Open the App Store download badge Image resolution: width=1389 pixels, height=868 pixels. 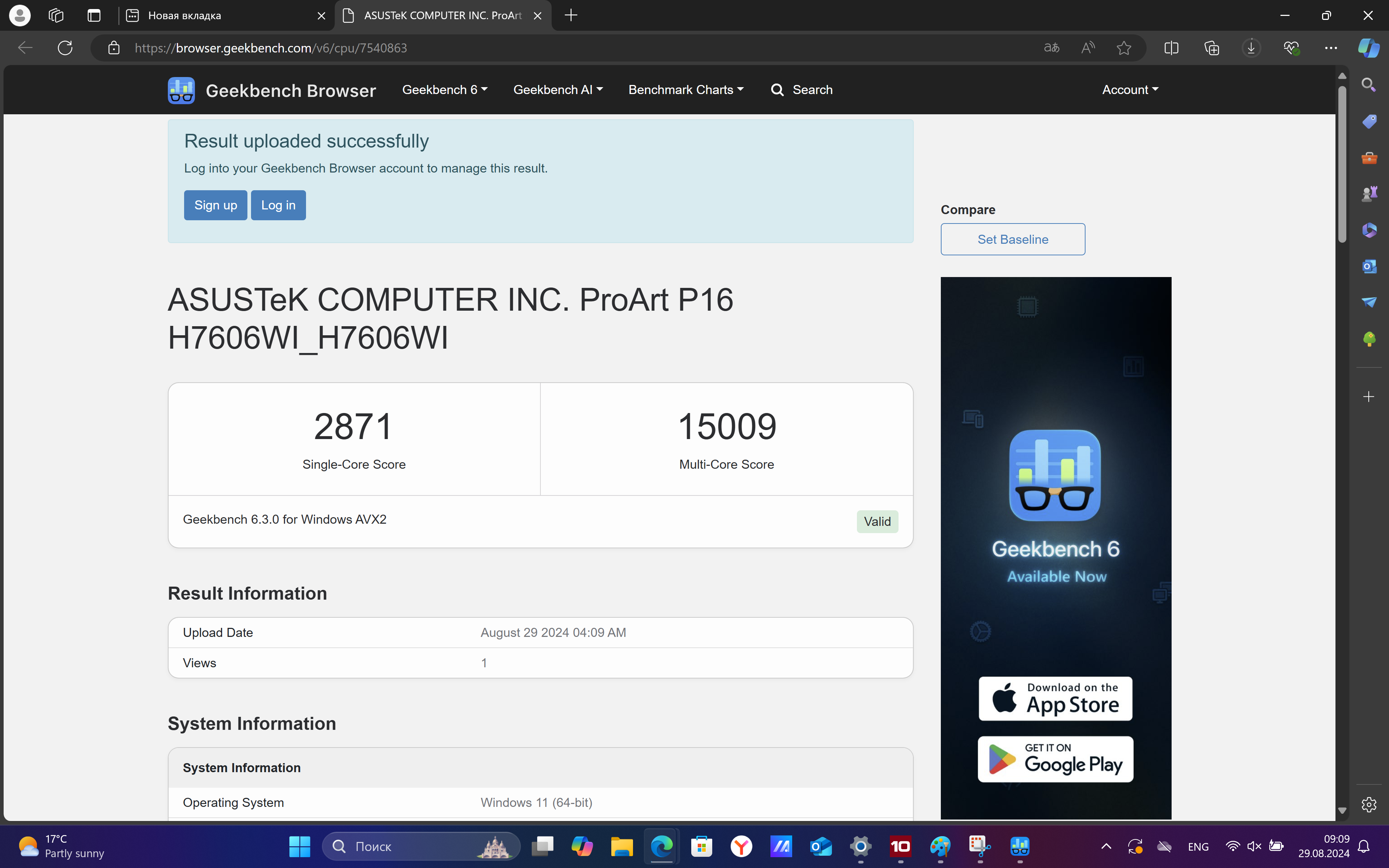point(1055,698)
